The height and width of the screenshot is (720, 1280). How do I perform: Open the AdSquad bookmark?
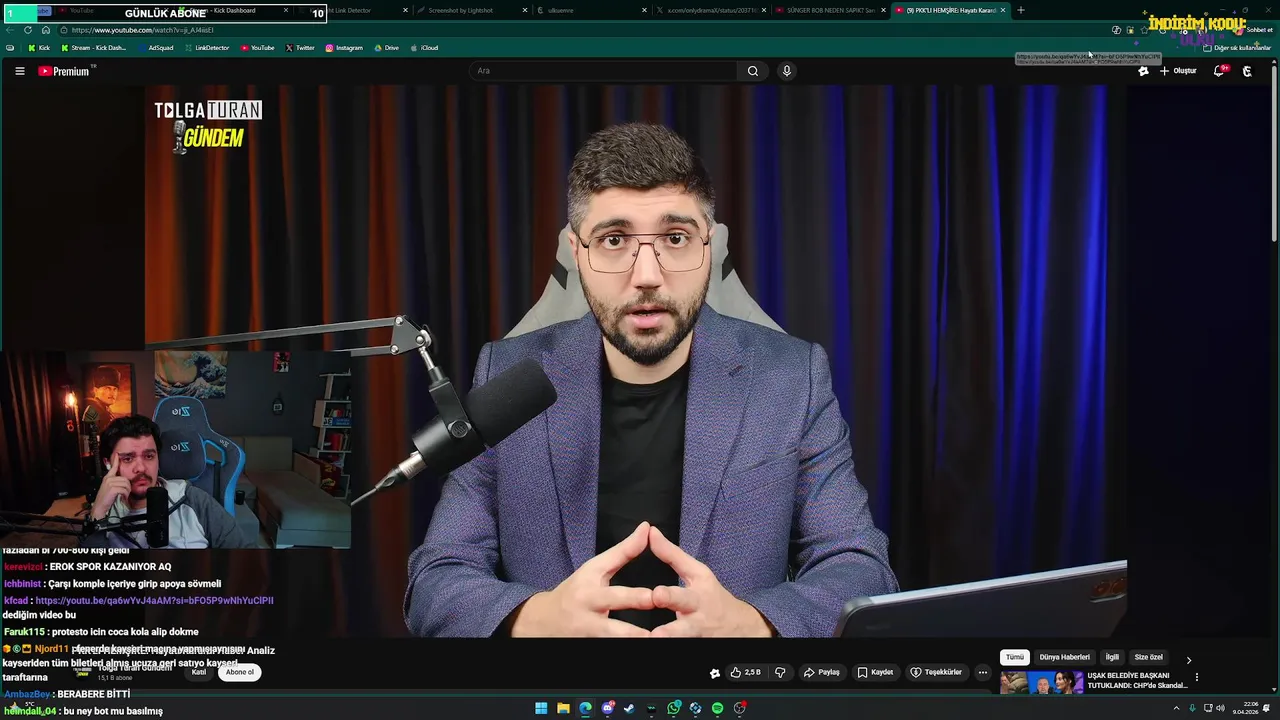155,48
